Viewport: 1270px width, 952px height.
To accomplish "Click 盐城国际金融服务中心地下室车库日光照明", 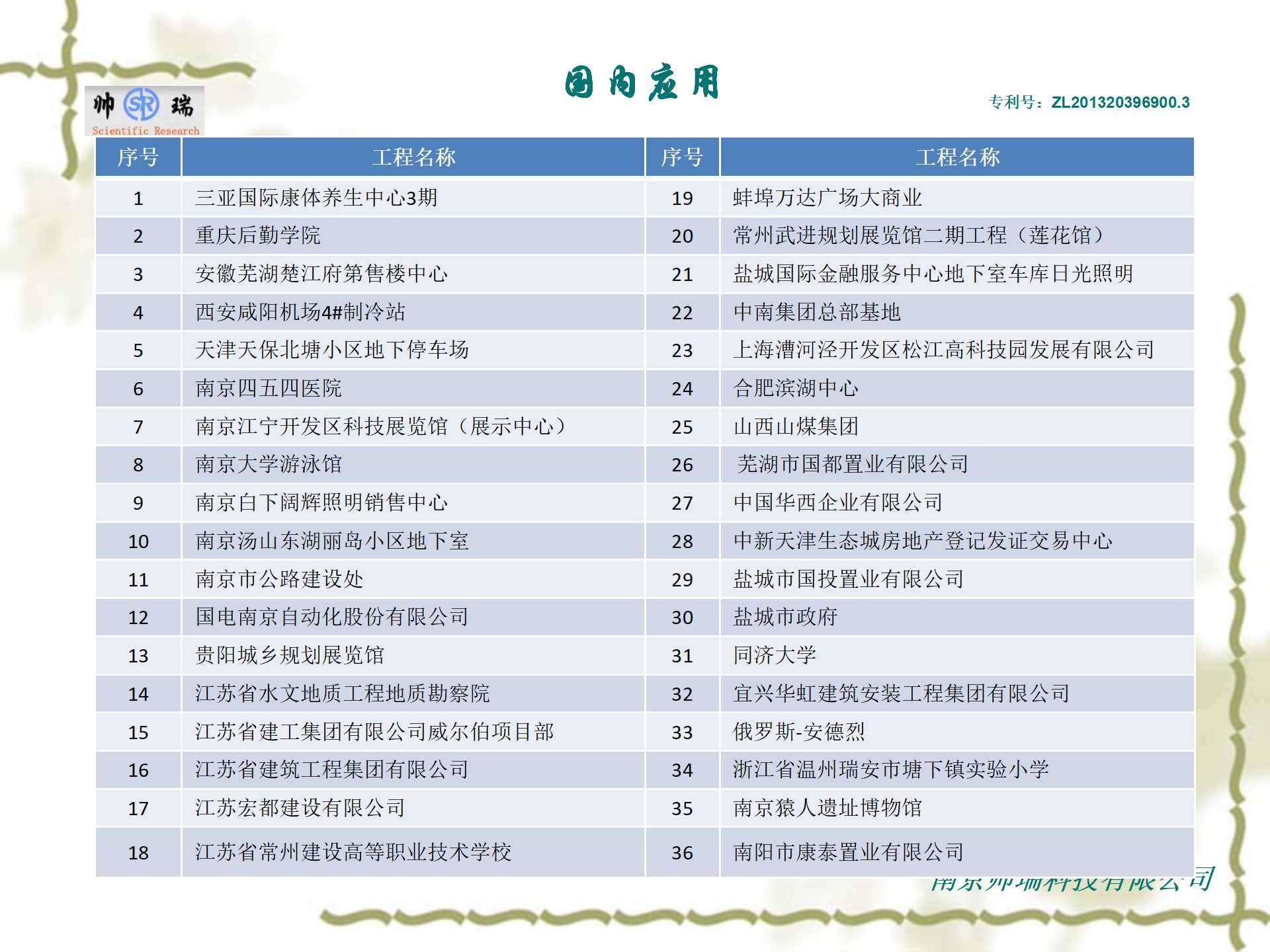I will [x=957, y=274].
